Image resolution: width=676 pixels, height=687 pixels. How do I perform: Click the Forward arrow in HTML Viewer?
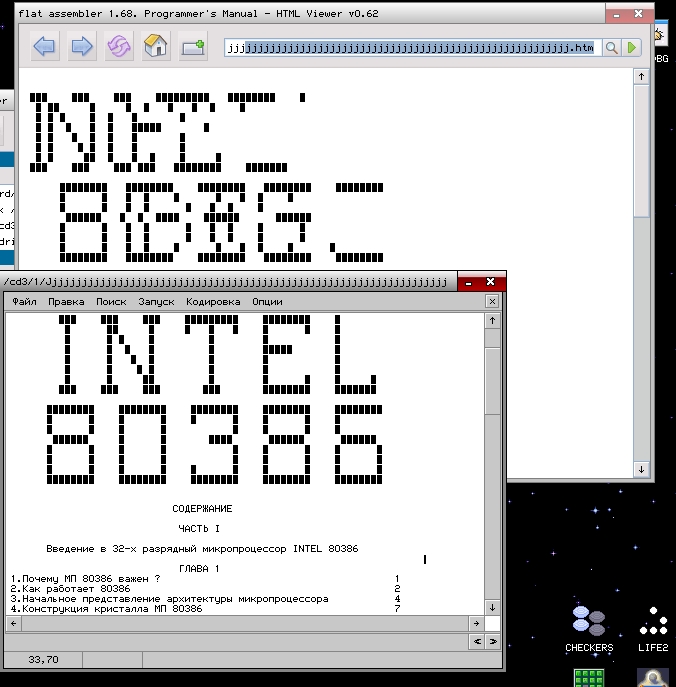click(82, 47)
